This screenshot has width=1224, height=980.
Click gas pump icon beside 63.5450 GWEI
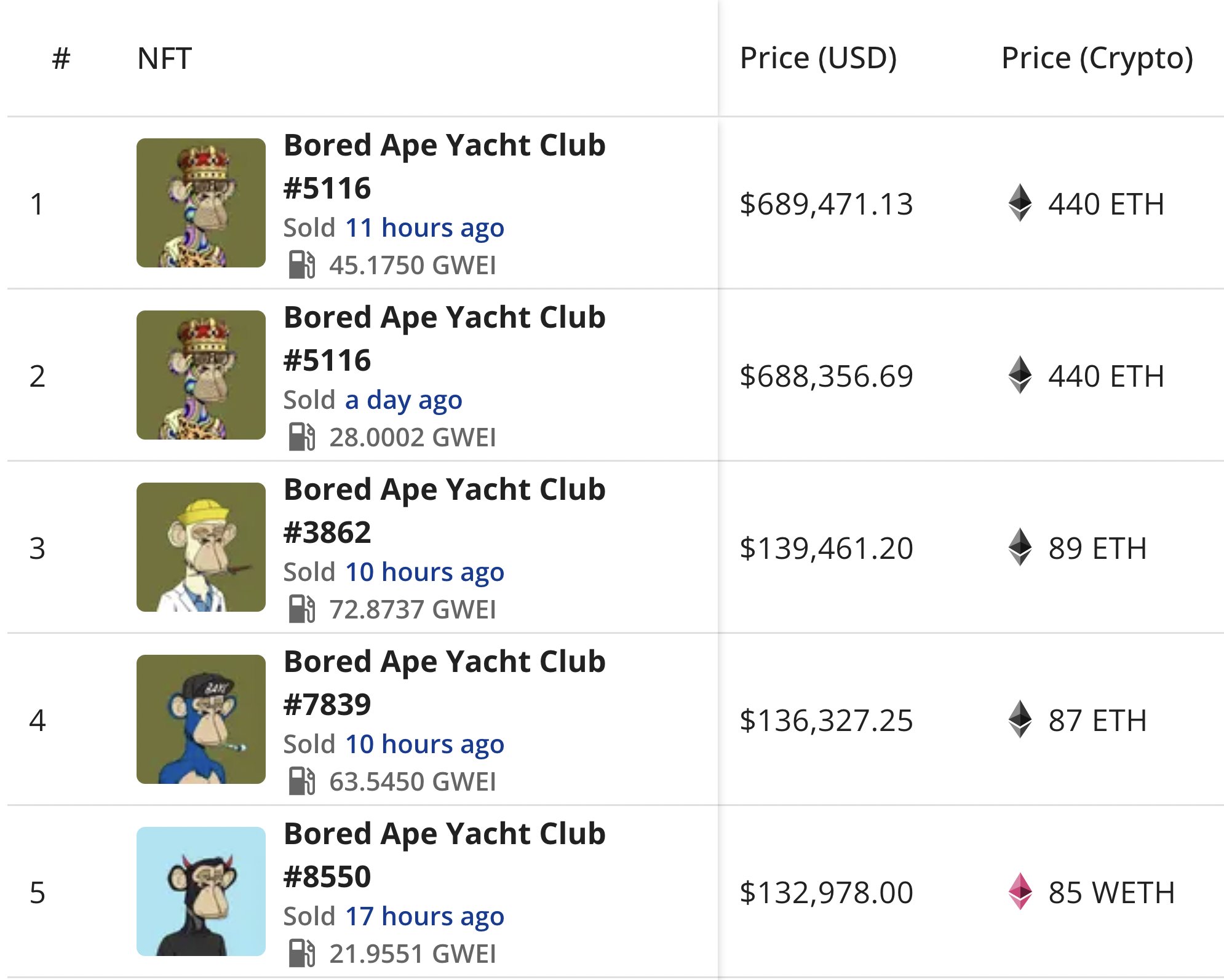[301, 781]
